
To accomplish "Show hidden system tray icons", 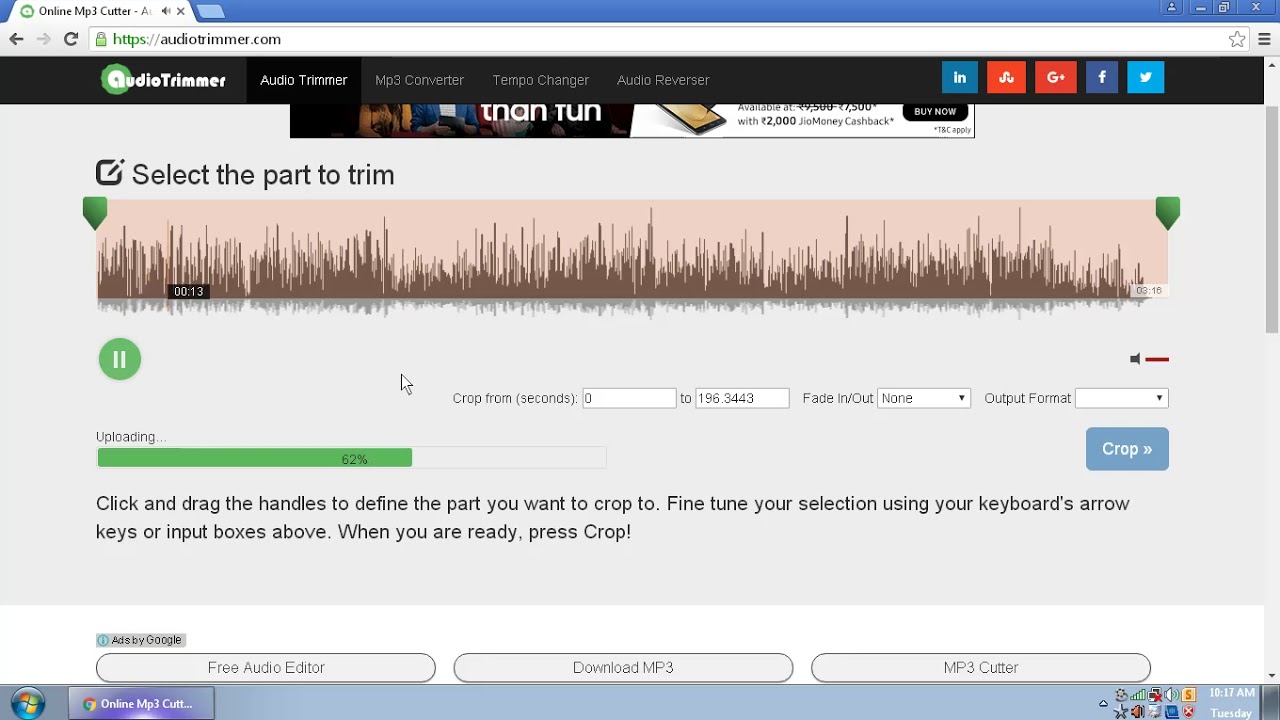I will click(1103, 704).
